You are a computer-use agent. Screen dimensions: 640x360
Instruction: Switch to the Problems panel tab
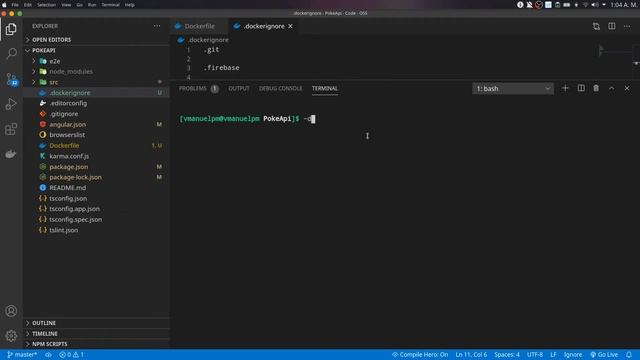198,88
